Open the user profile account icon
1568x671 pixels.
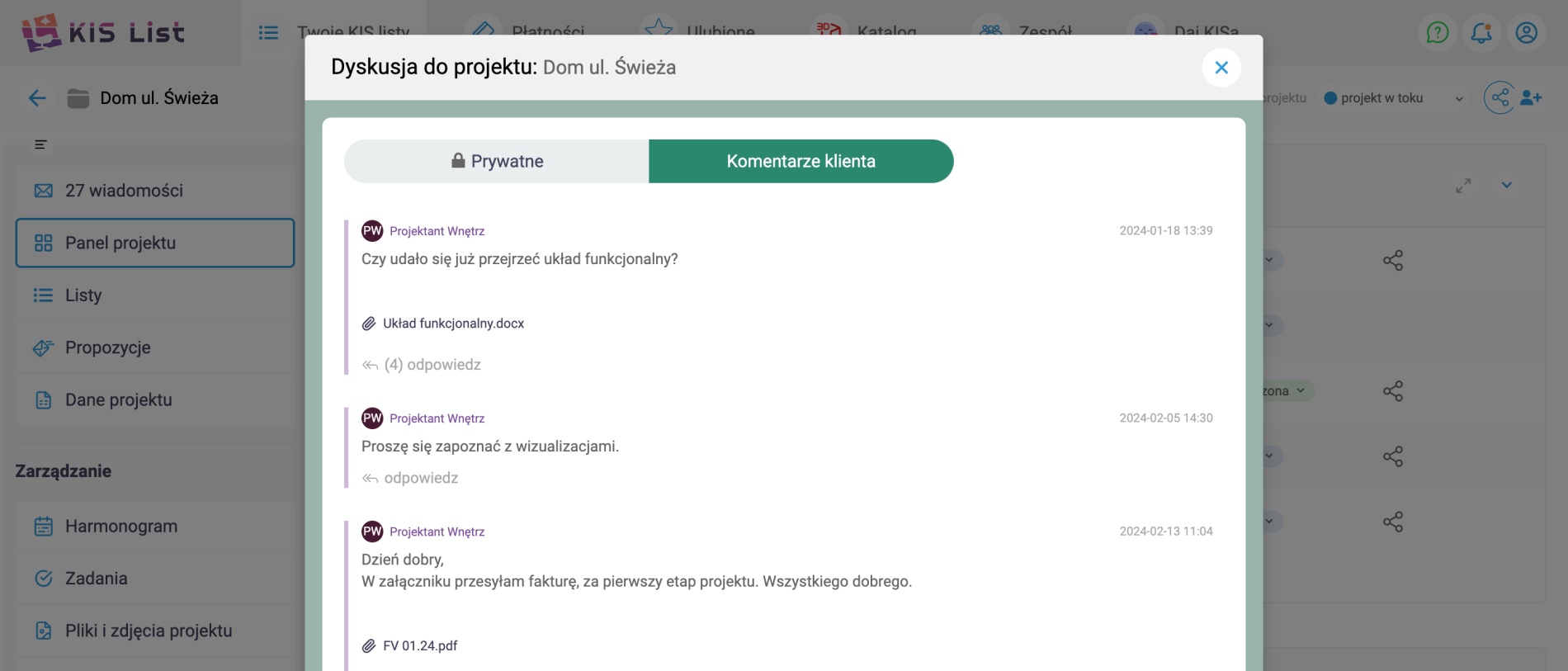(1526, 33)
